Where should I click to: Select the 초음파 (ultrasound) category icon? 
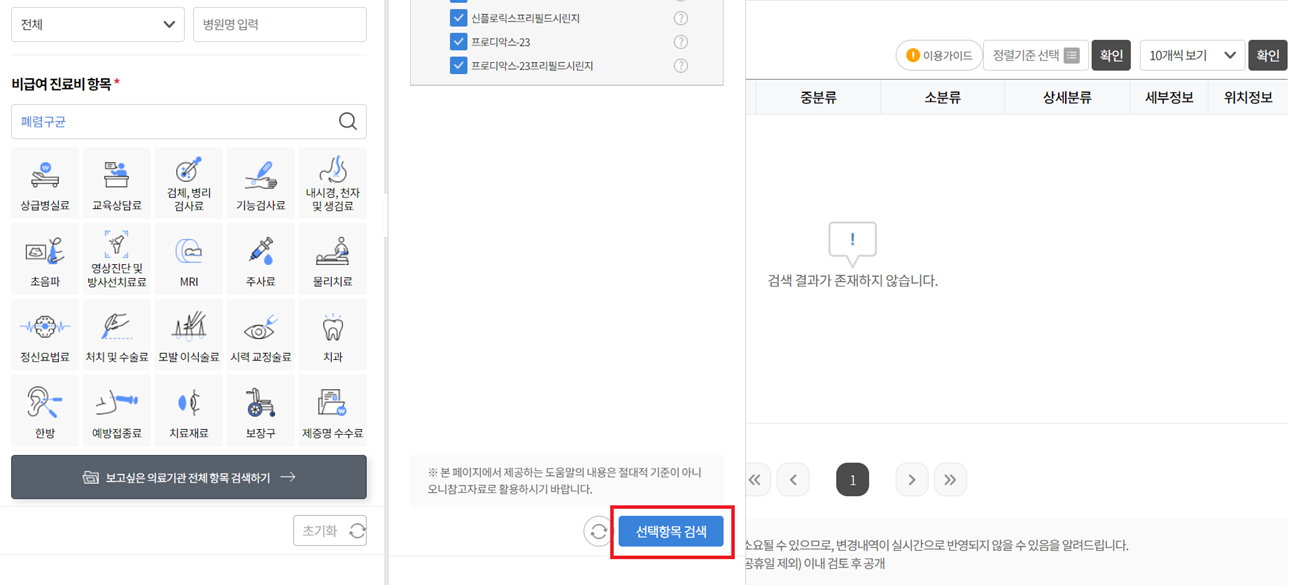click(x=44, y=257)
